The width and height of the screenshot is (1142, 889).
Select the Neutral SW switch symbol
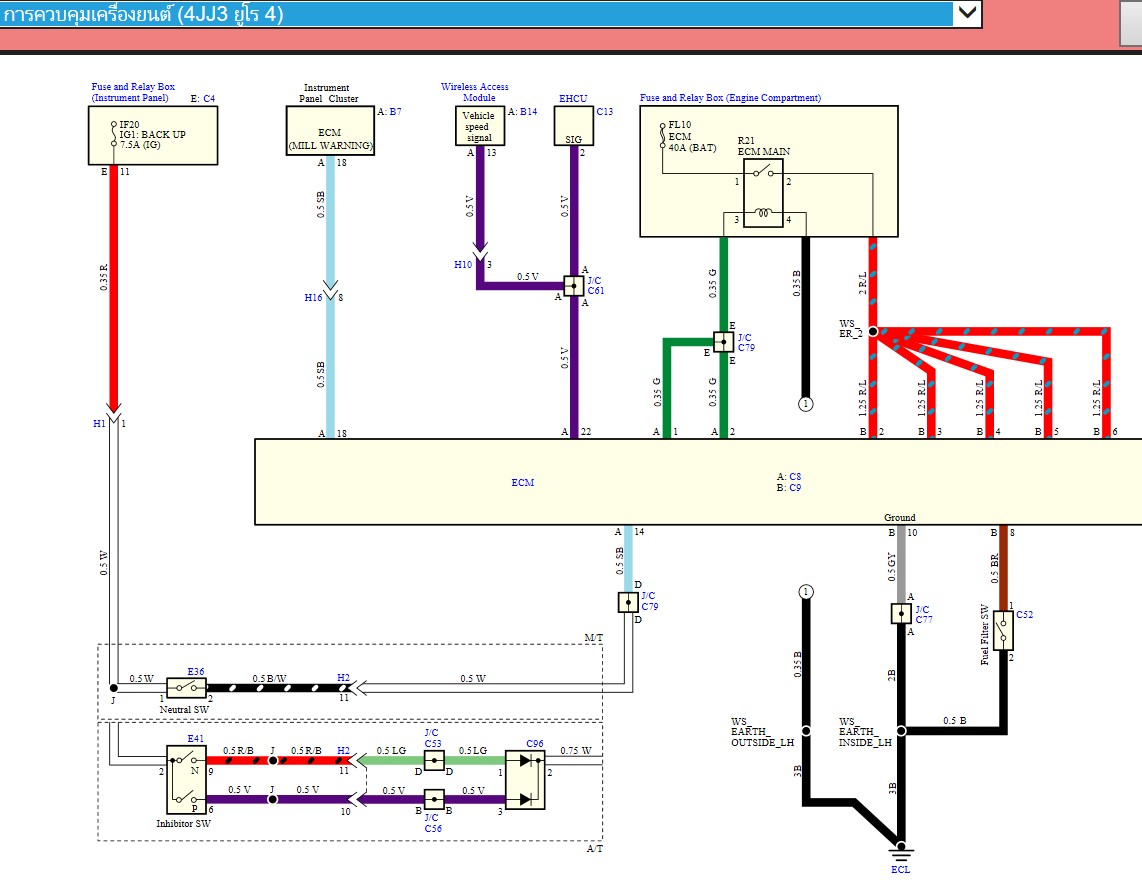coord(187,687)
